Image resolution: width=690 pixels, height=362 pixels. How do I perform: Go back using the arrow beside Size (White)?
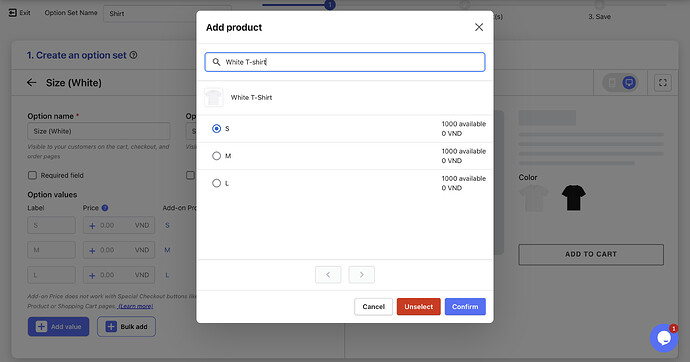(31, 83)
